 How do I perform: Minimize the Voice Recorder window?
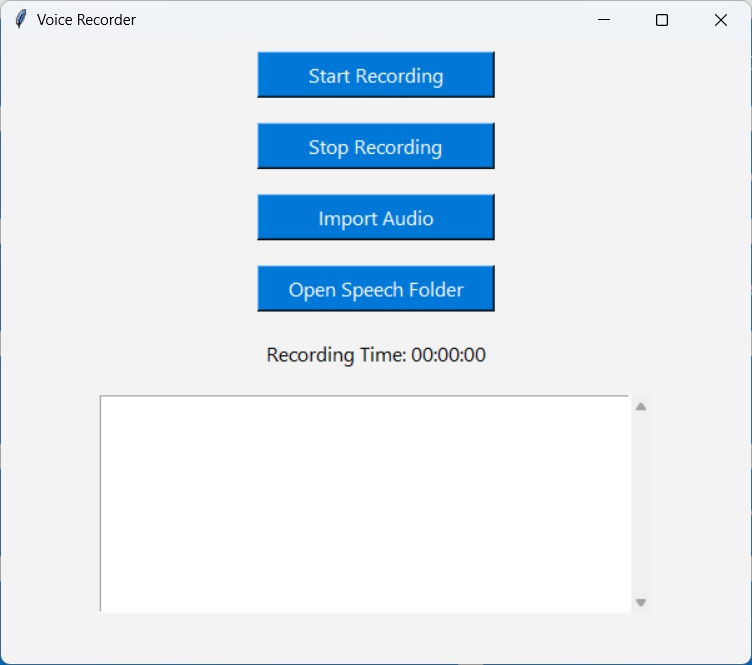pyautogui.click(x=603, y=20)
